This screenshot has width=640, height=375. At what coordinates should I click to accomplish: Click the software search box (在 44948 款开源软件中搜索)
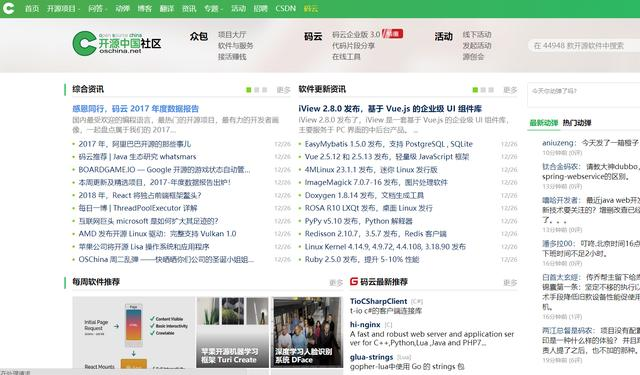coord(584,46)
